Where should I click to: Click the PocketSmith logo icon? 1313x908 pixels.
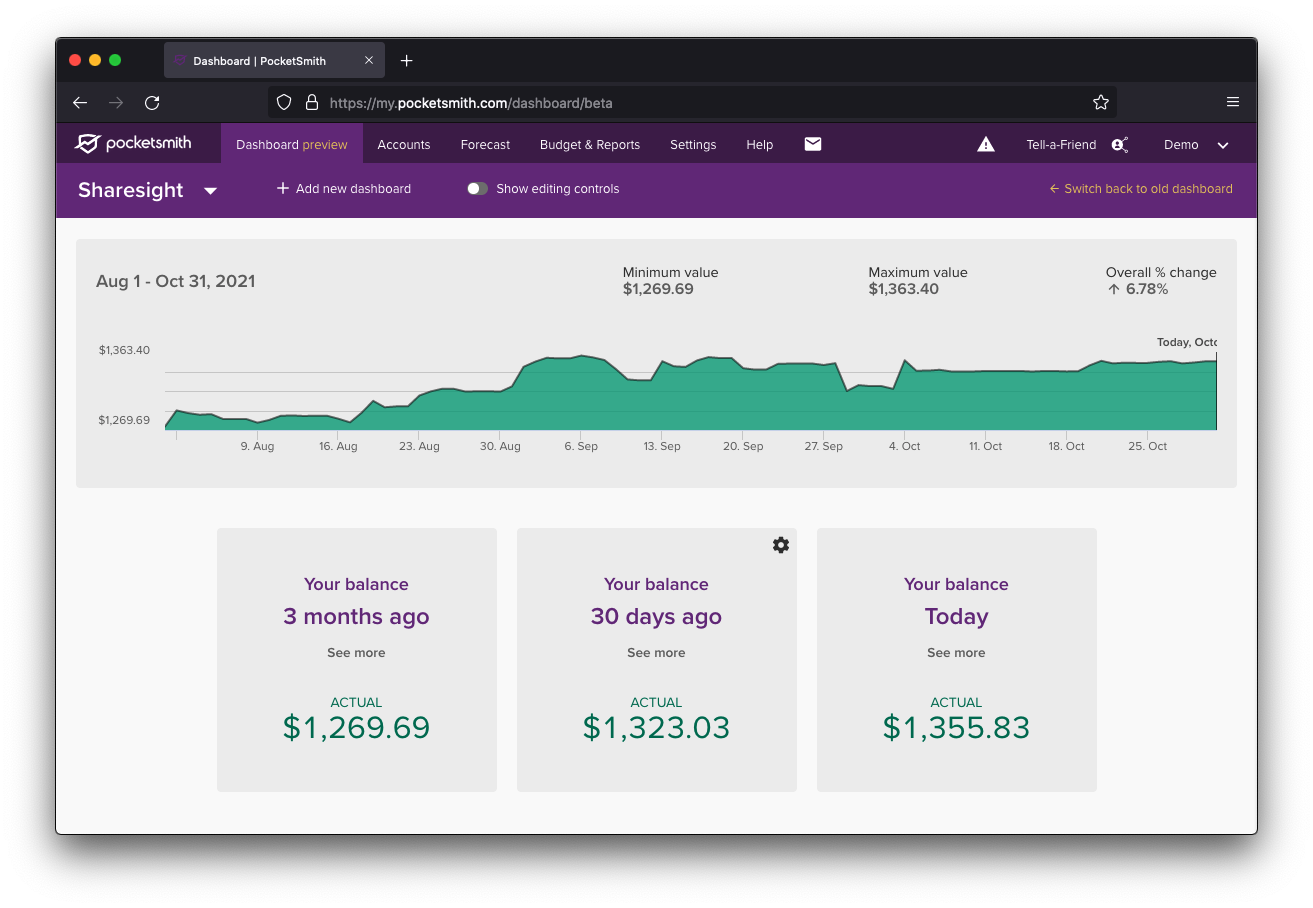[88, 143]
